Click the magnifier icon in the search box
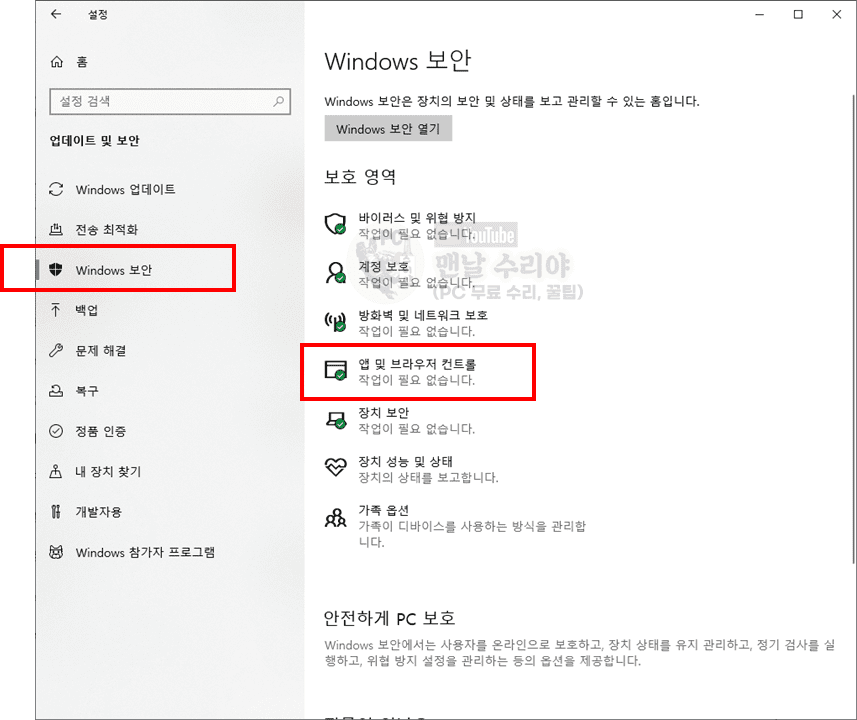This screenshot has width=857, height=720. pyautogui.click(x=280, y=101)
